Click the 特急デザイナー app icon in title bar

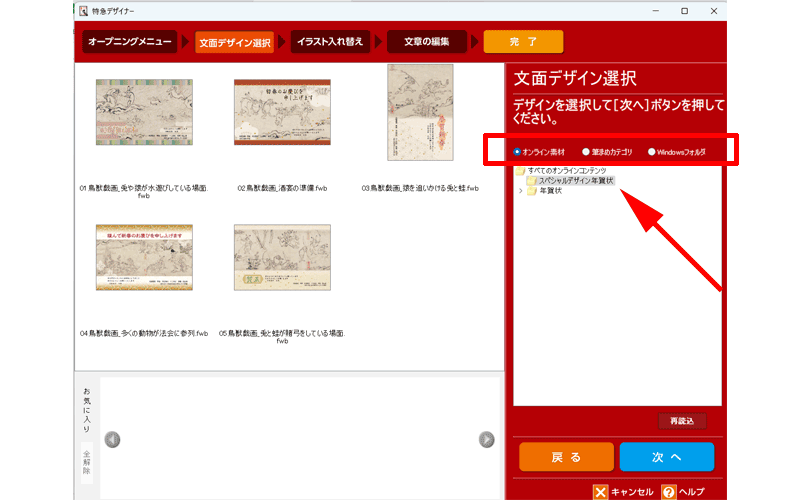click(x=84, y=11)
